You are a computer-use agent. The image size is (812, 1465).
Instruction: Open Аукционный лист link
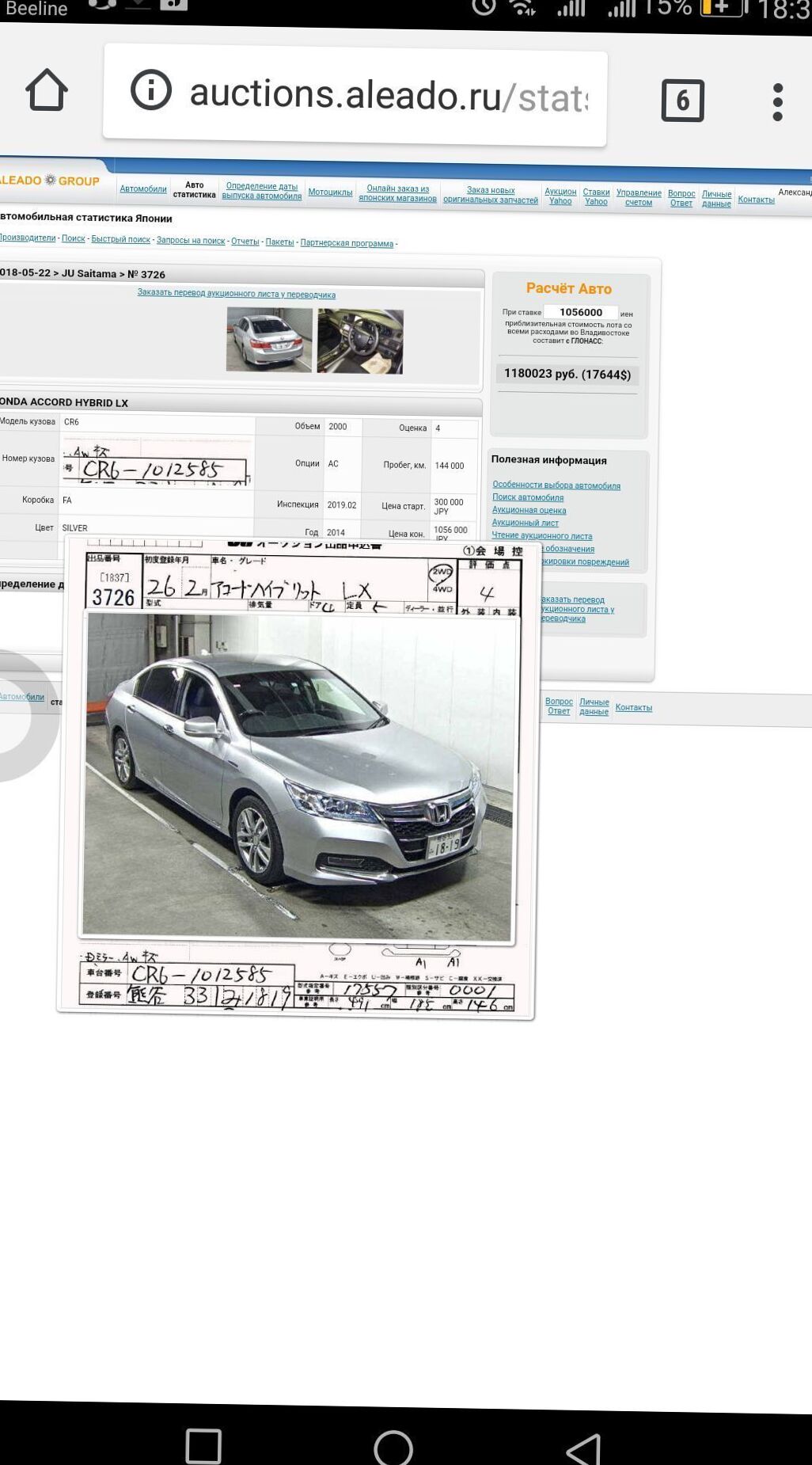tap(526, 523)
